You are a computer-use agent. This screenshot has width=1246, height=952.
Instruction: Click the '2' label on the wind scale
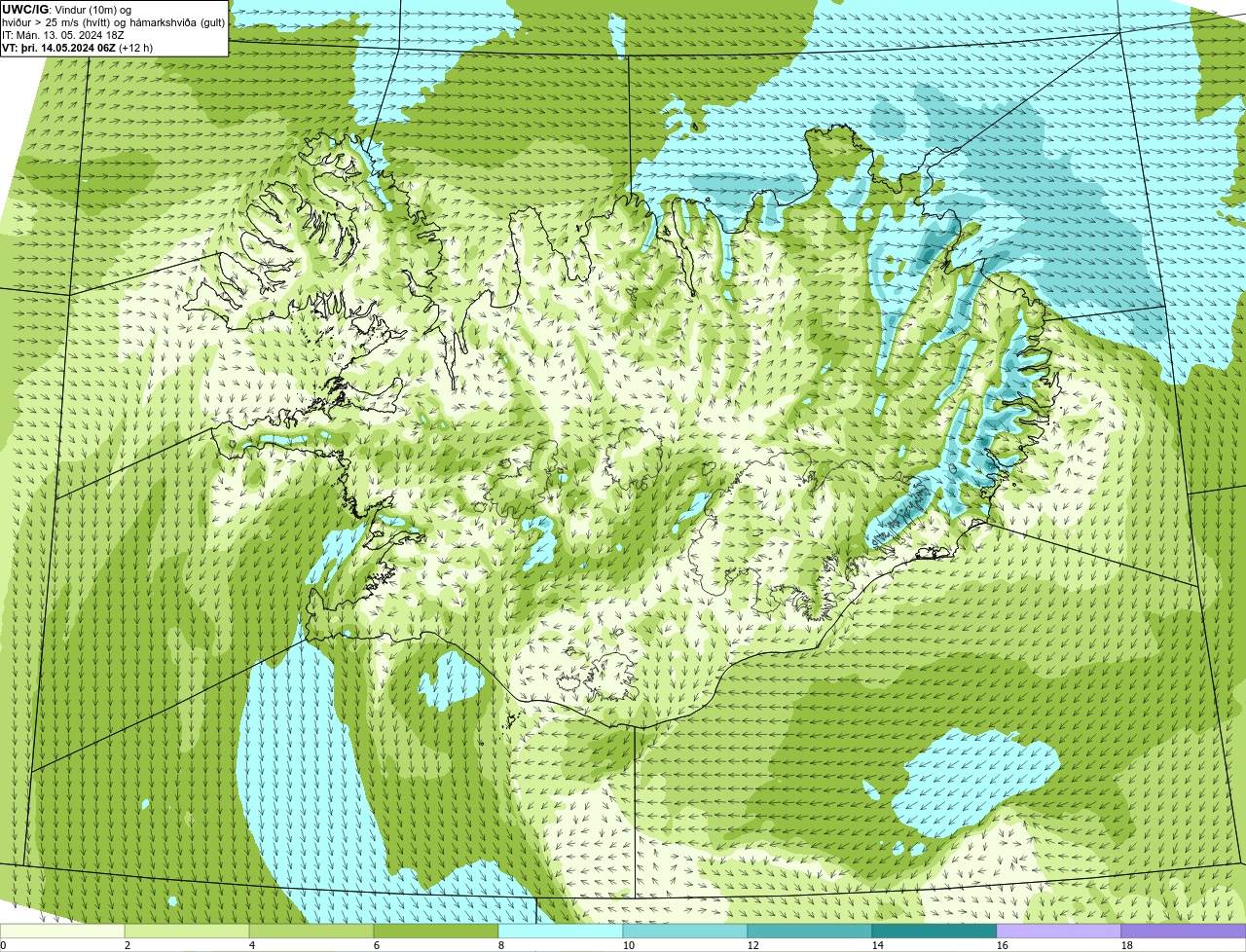127,945
